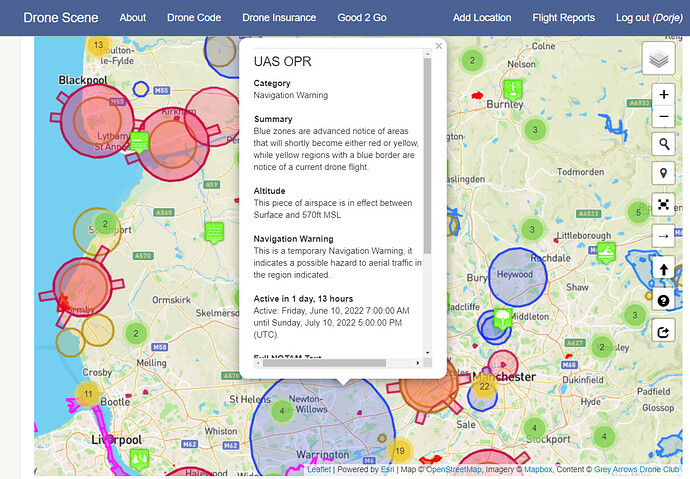The image size is (690, 479).
Task: Go to Drone Scene home page
Action: (61, 18)
